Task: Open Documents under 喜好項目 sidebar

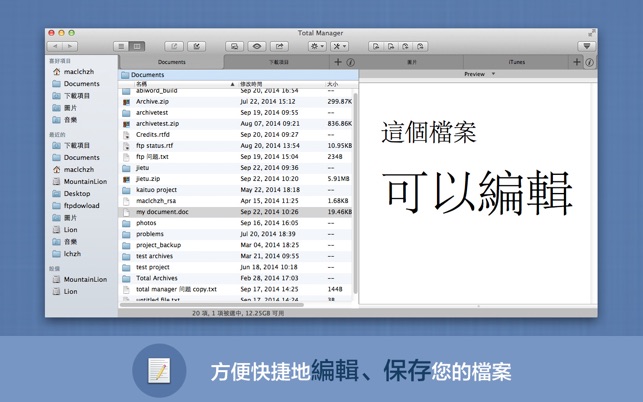Action: 76,84
